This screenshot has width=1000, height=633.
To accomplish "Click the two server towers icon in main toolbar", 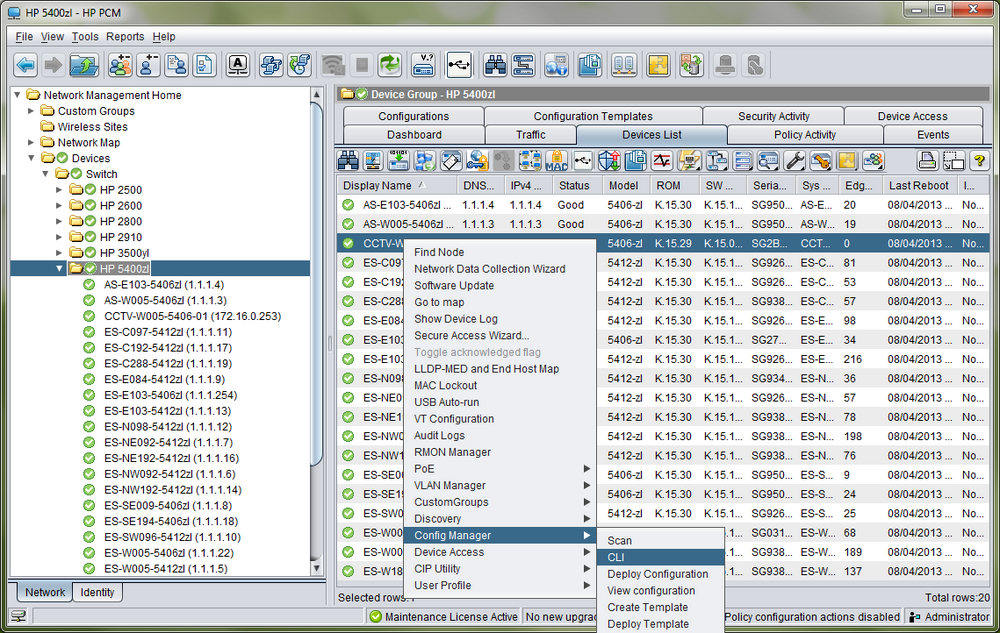I will 624,65.
